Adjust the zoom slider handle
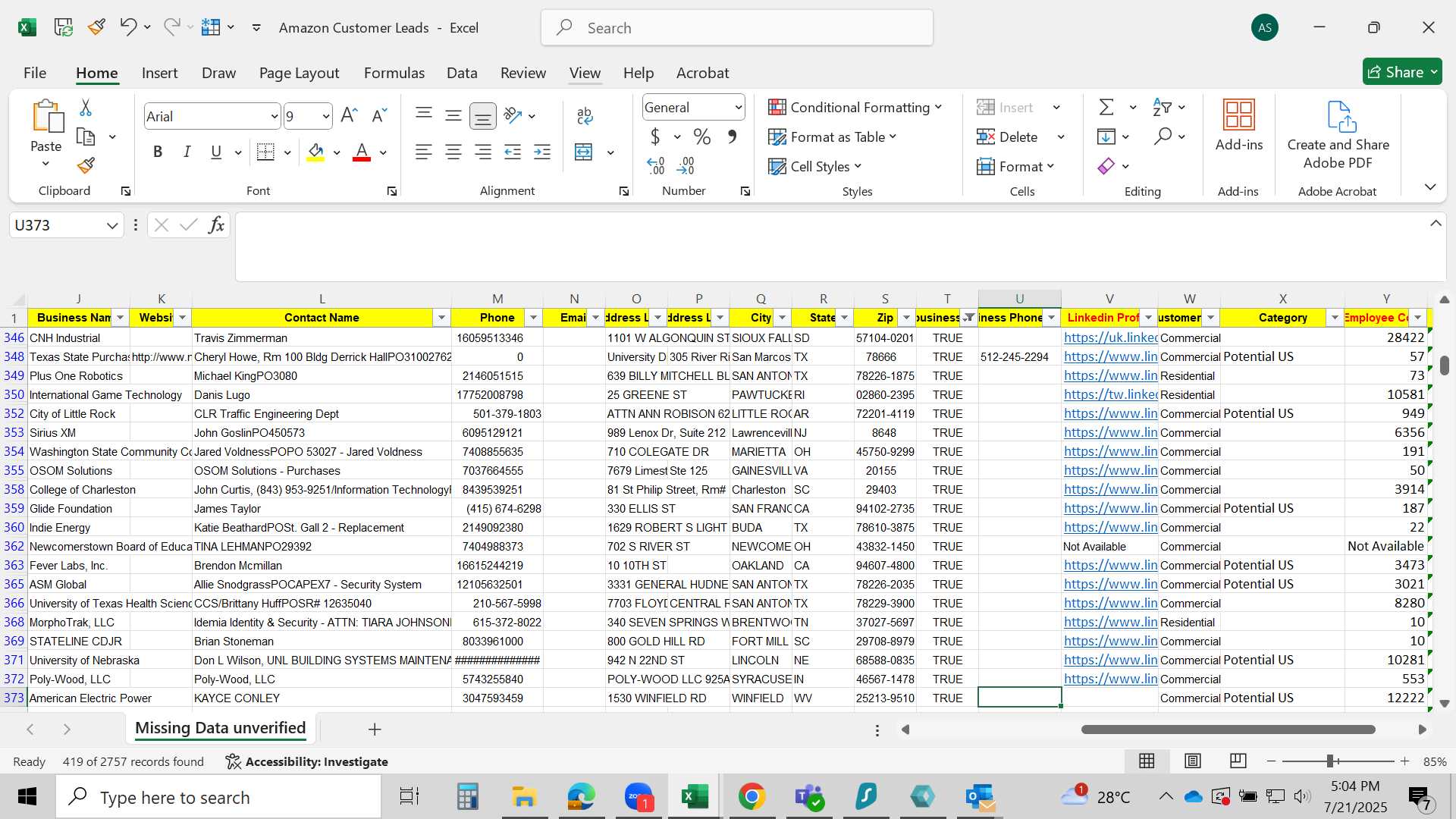This screenshot has height=819, width=1456. click(1330, 761)
